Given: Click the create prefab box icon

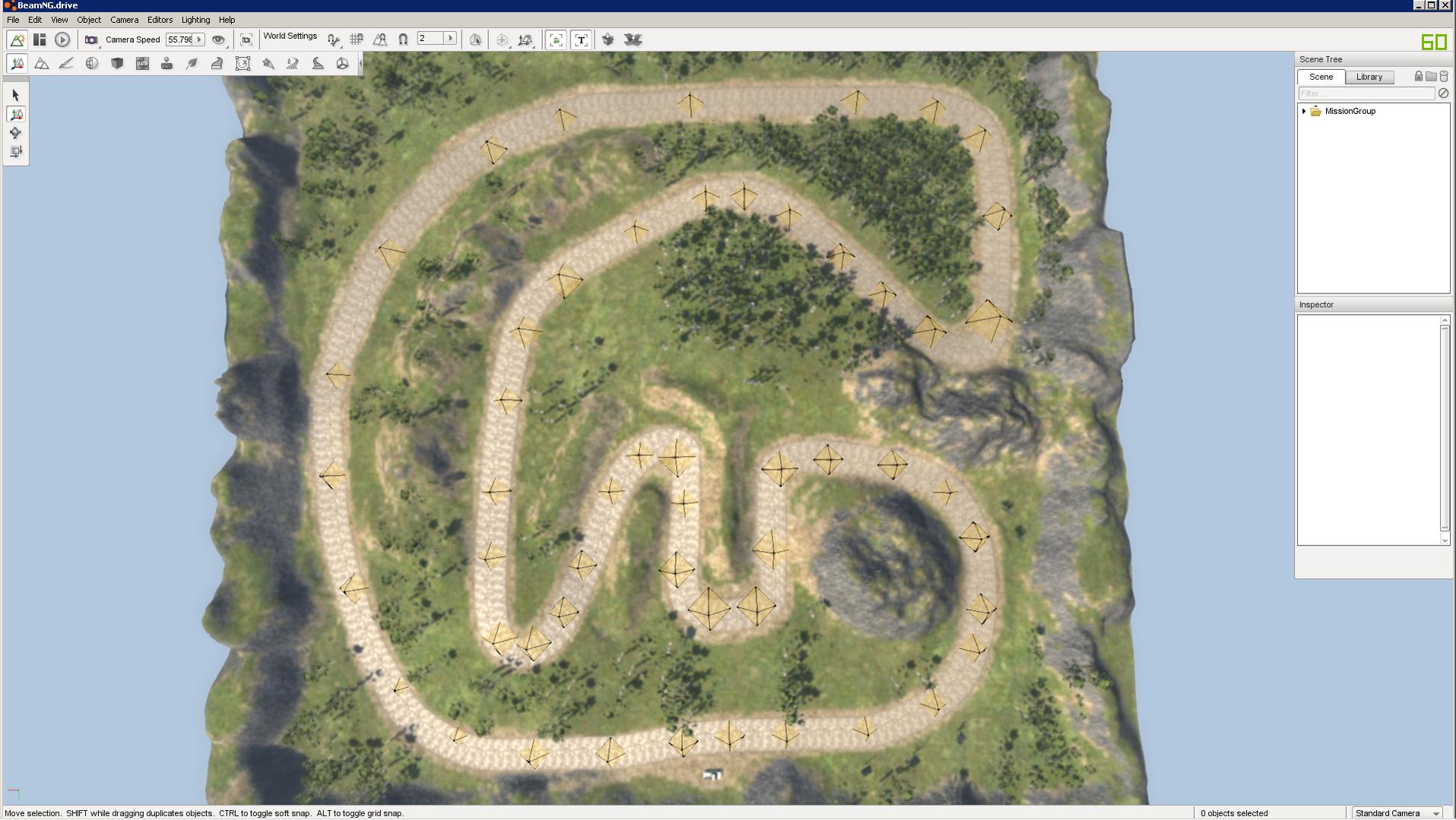Looking at the screenshot, I should [x=607, y=40].
